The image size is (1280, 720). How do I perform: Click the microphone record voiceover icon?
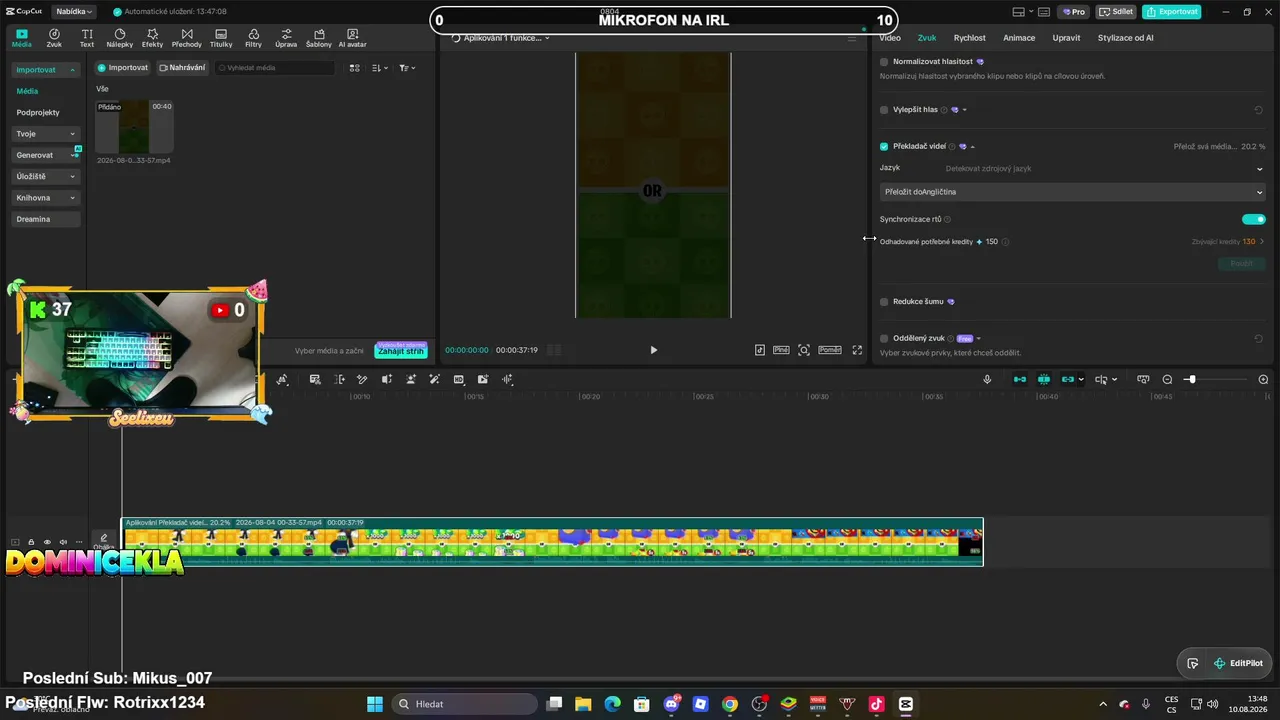(987, 379)
